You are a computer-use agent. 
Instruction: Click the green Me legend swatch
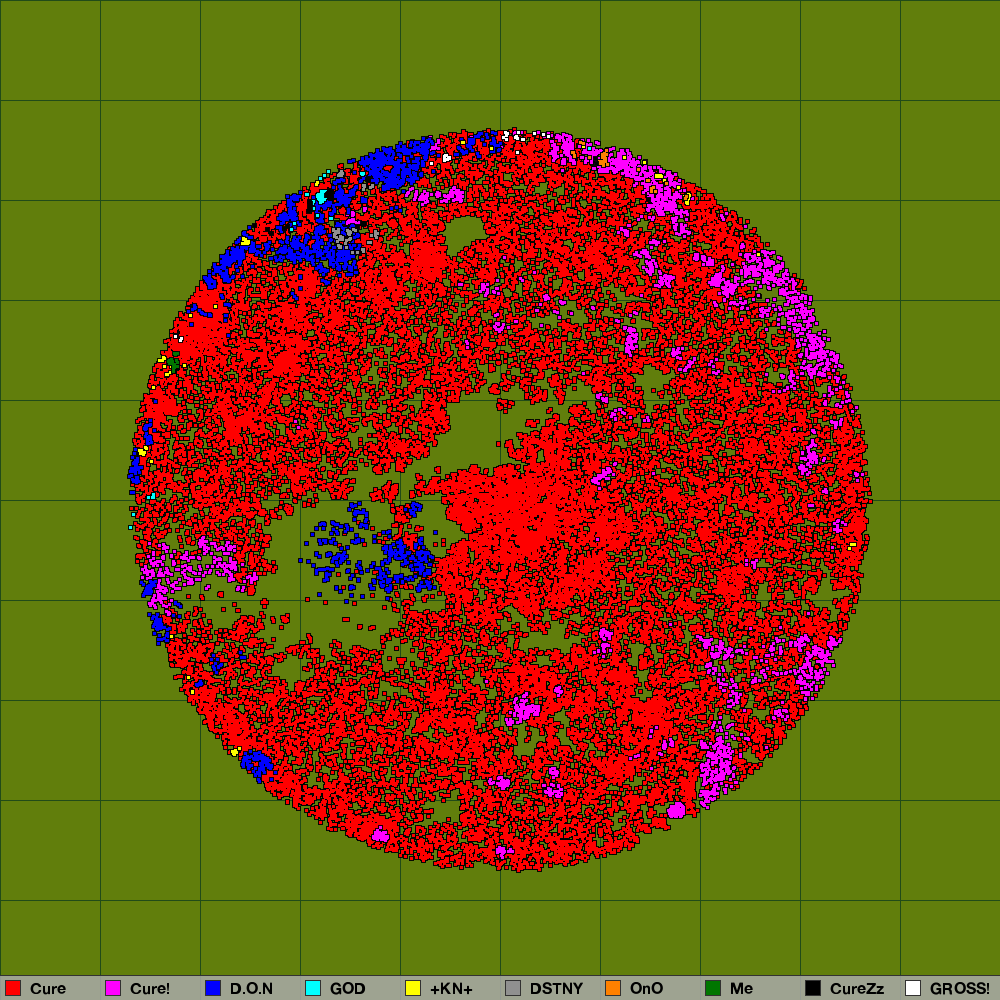[x=713, y=988]
